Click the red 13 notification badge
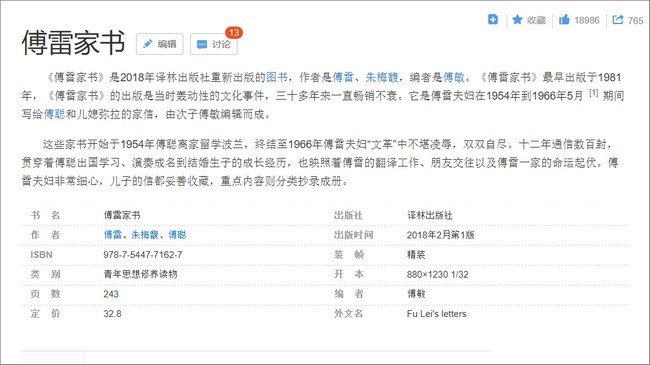Viewport: 650px width, 365px height. pyautogui.click(x=234, y=32)
